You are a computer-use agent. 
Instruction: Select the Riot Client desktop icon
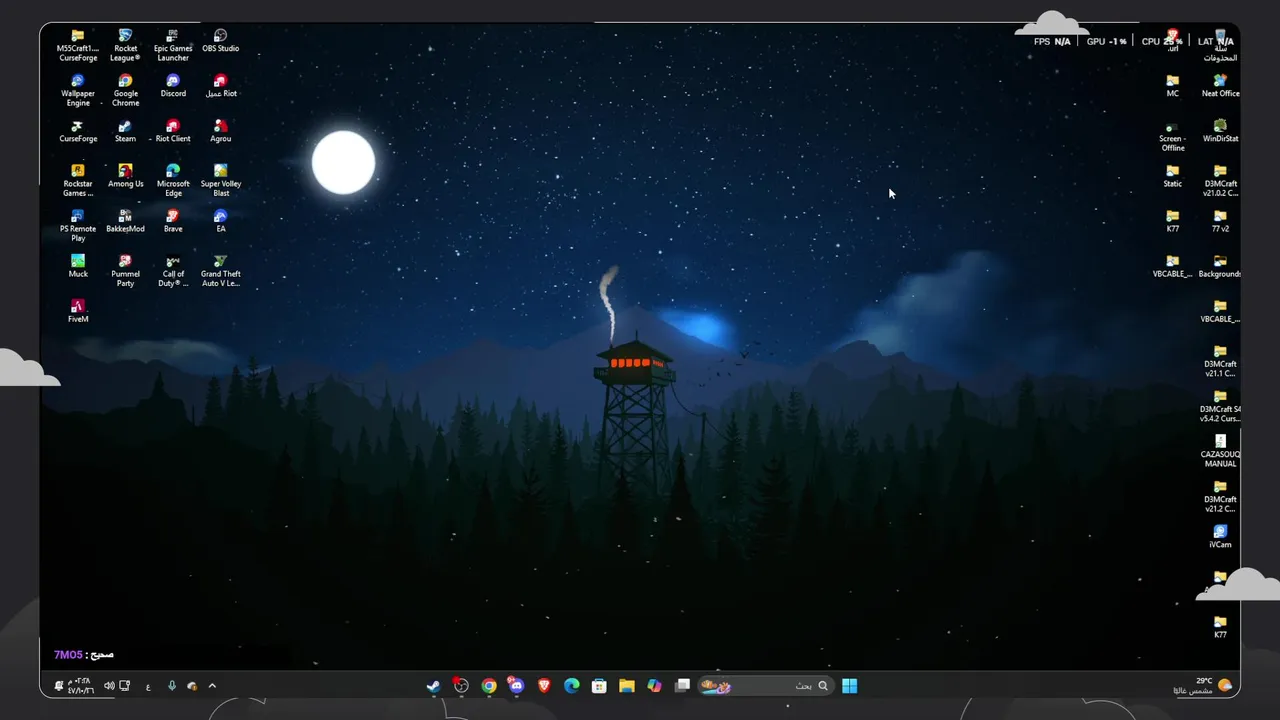click(173, 131)
